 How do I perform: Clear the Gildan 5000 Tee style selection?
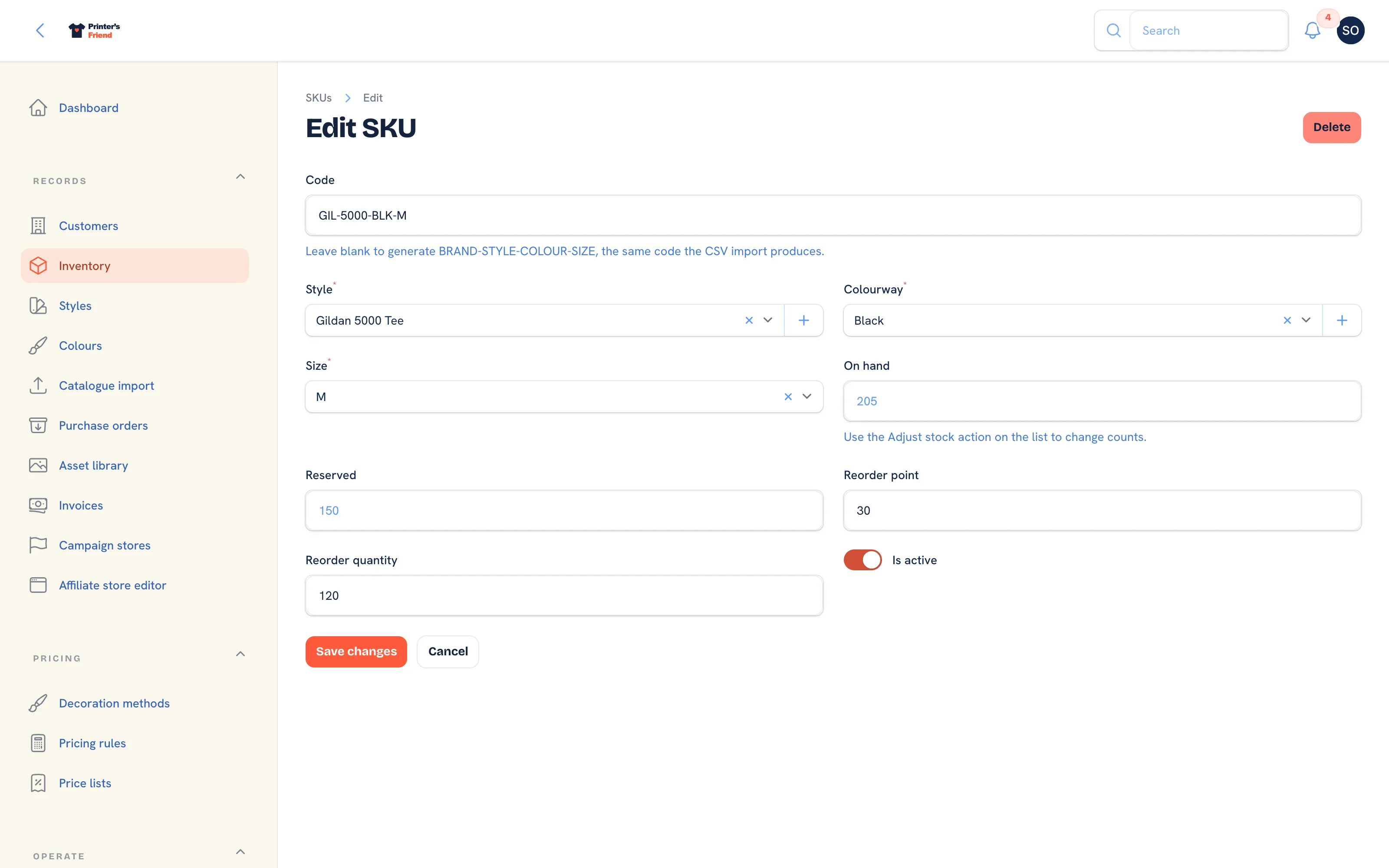749,320
